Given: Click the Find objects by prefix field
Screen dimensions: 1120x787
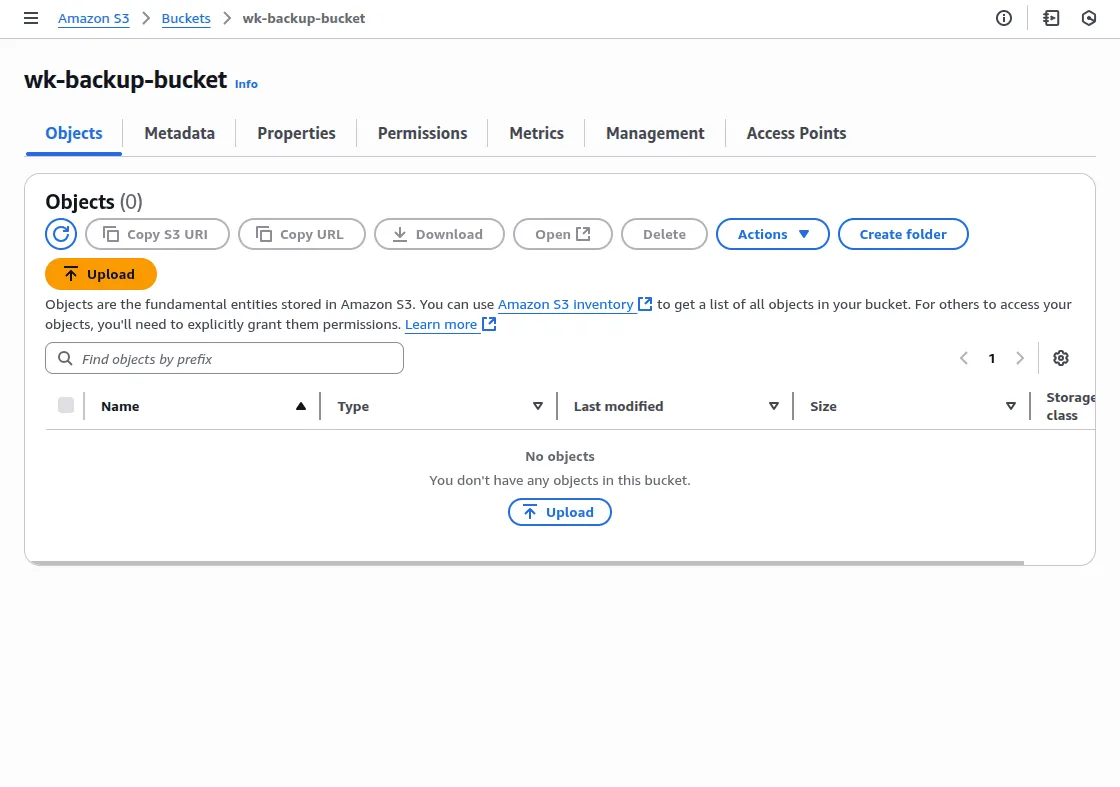Looking at the screenshot, I should coord(224,358).
